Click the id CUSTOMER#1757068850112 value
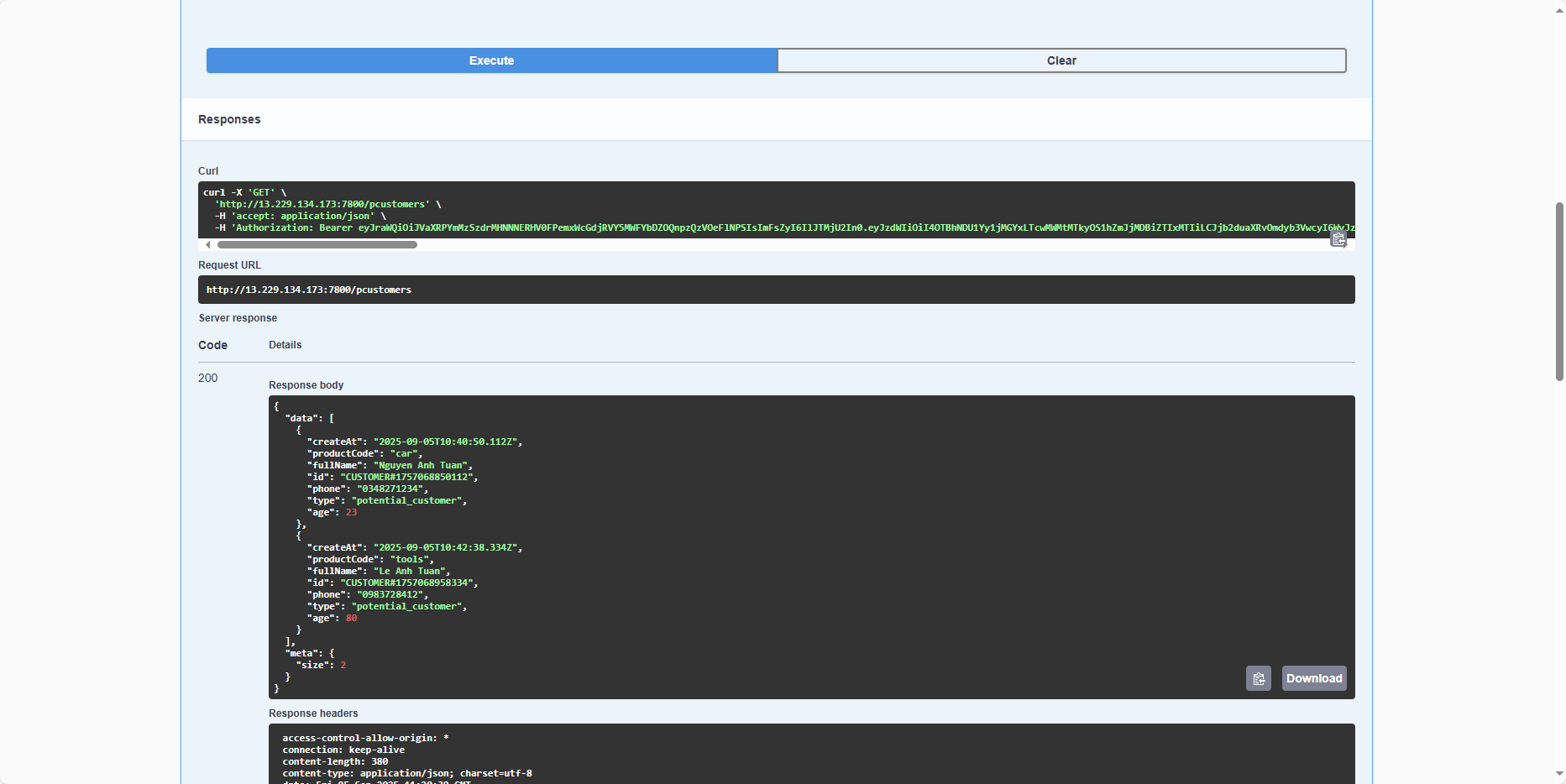 (408, 477)
